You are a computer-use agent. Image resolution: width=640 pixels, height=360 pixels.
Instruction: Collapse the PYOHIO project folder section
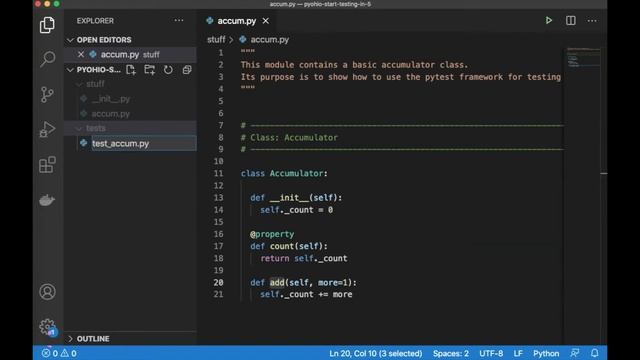pyautogui.click(x=70, y=70)
